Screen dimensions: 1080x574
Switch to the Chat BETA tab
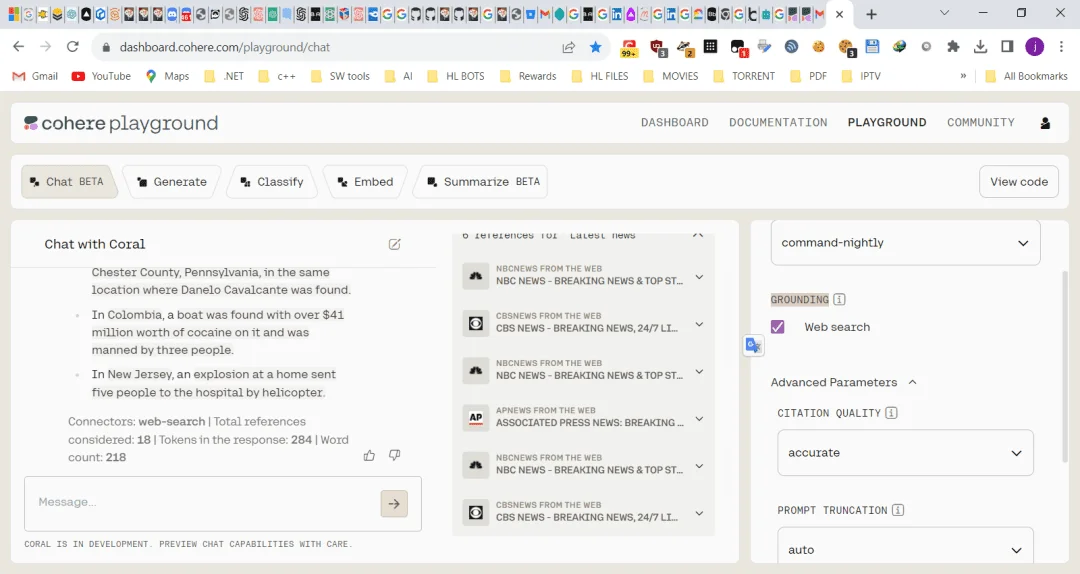coord(69,182)
